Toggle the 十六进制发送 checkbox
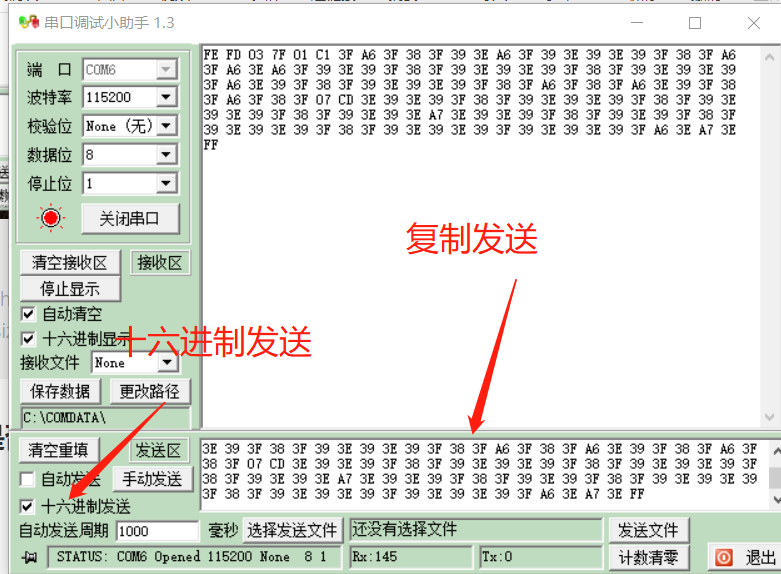Screen dimensions: 781x574 (x=27, y=507)
